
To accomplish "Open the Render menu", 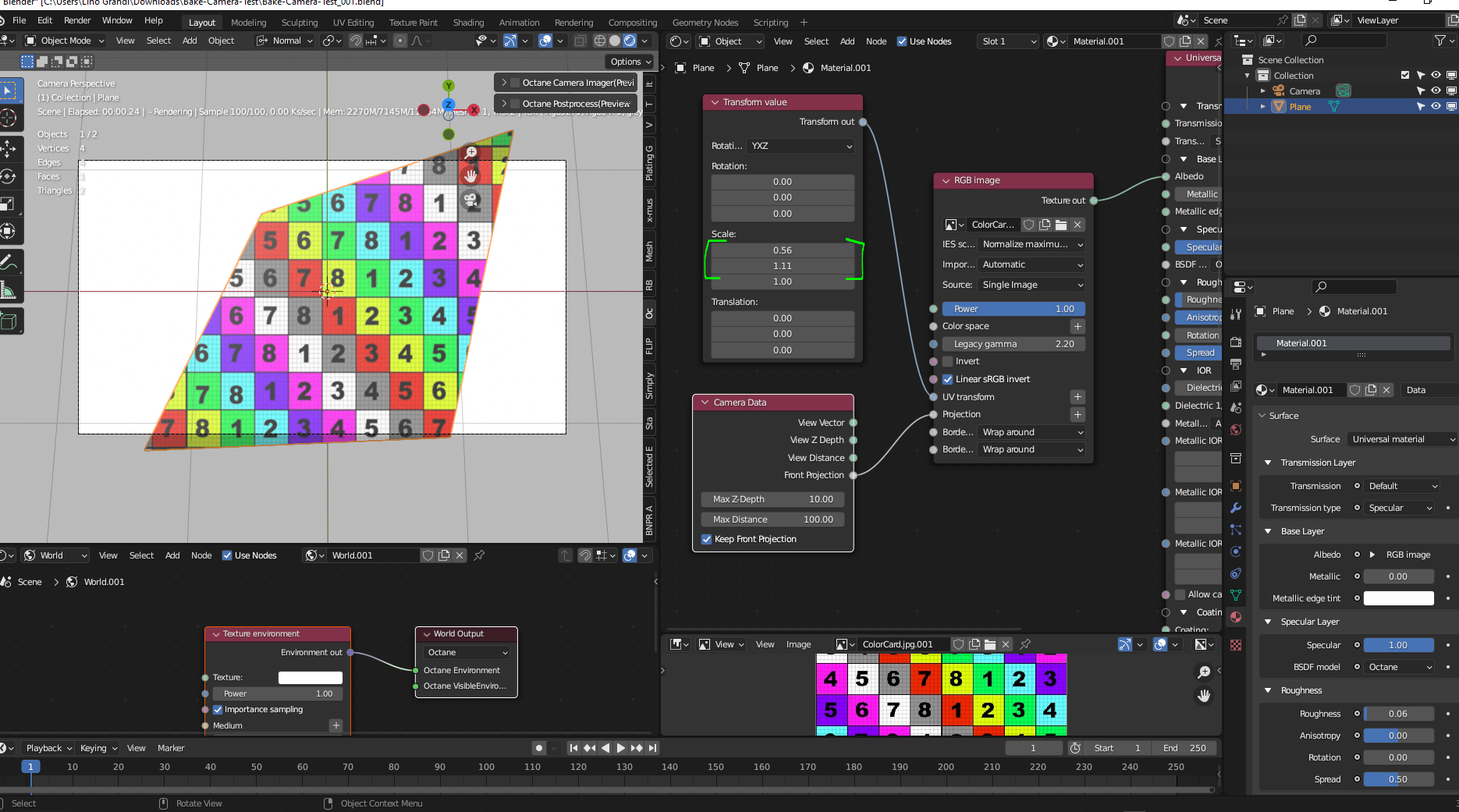I will coord(77,20).
